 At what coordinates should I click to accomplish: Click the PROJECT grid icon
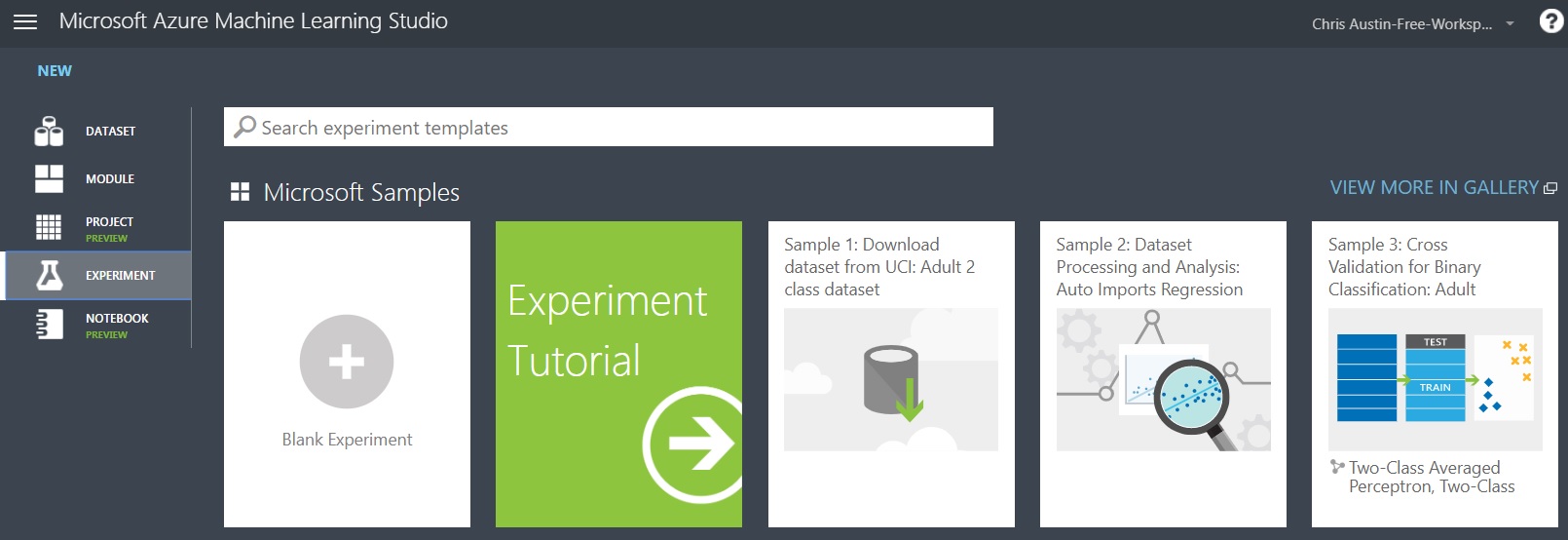pyautogui.click(x=49, y=227)
